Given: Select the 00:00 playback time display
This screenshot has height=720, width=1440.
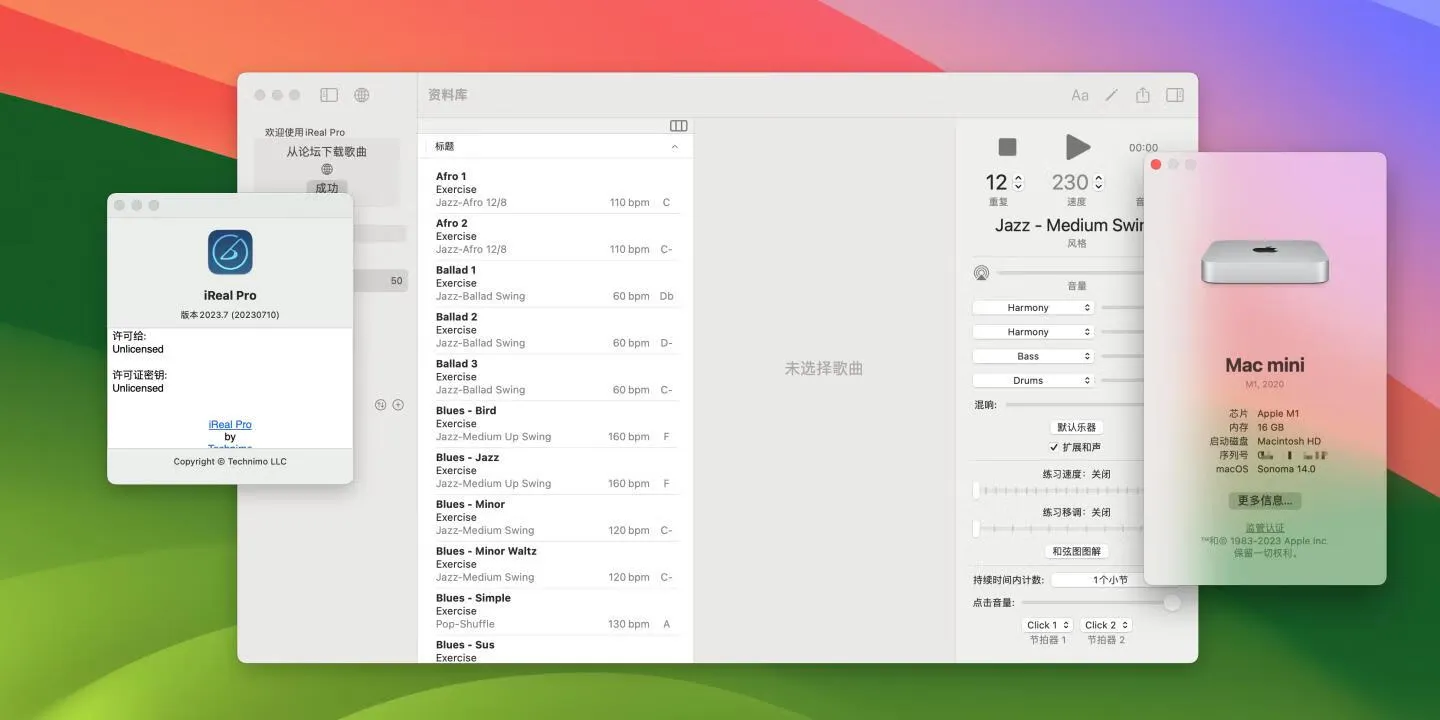Looking at the screenshot, I should pyautogui.click(x=1142, y=147).
